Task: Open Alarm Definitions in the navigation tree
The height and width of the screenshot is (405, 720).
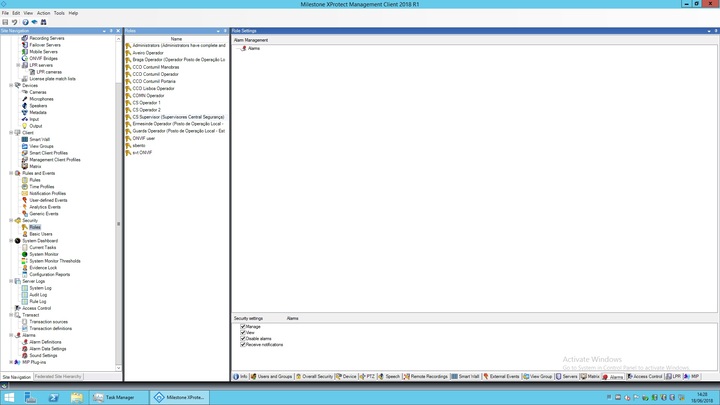Action: (x=45, y=342)
